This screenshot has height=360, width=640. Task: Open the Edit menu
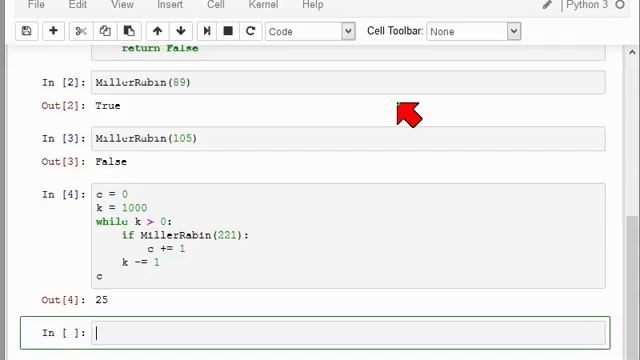[x=78, y=5]
